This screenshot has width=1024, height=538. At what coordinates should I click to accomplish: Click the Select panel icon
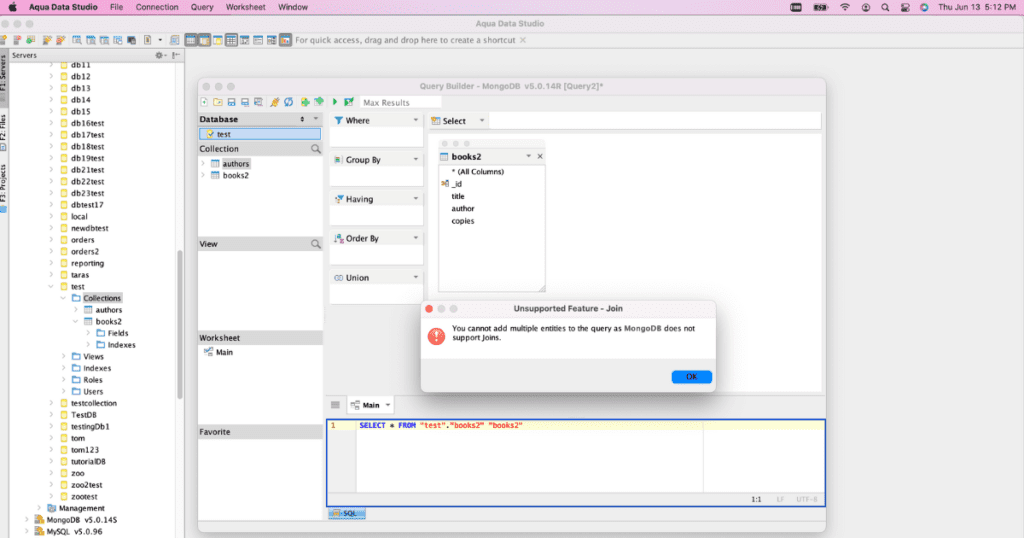point(436,121)
